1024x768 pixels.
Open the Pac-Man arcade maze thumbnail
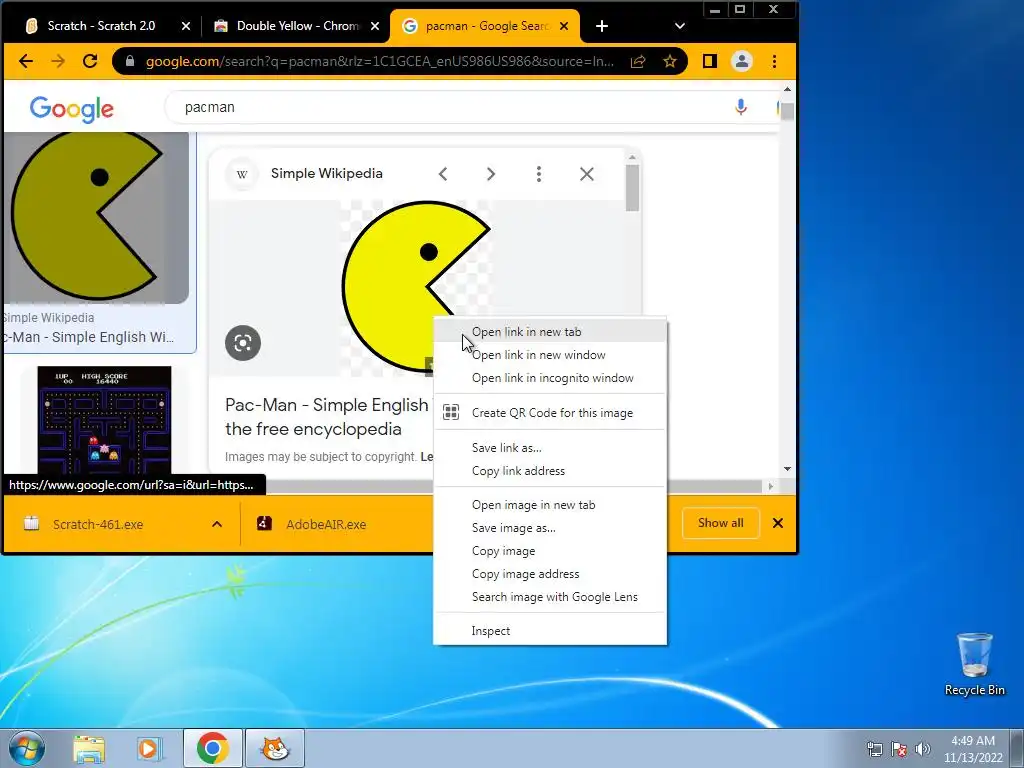[x=104, y=420]
